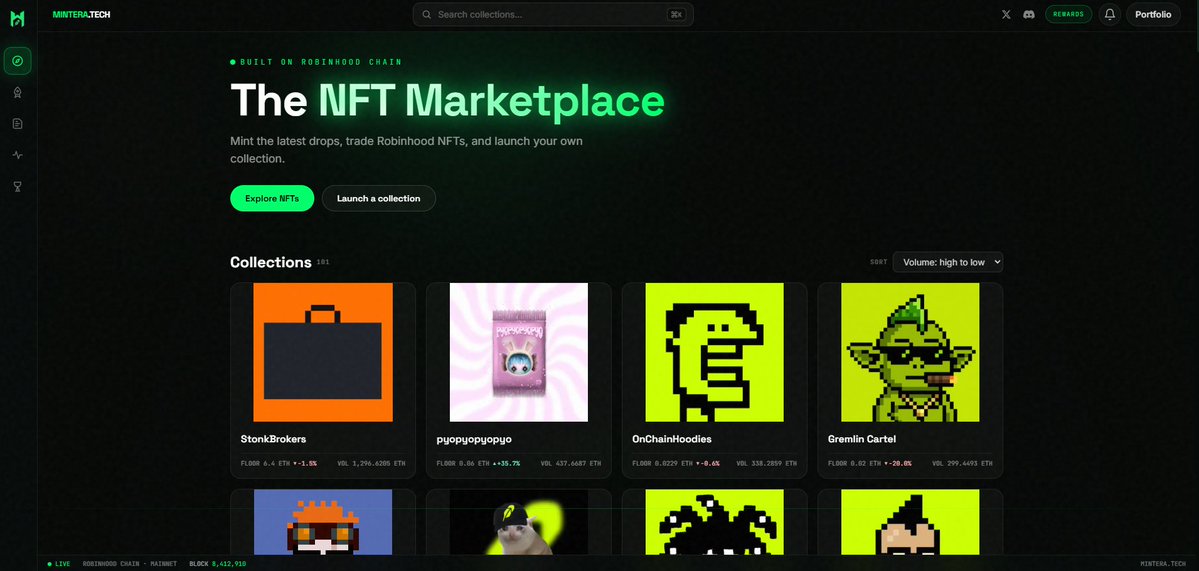Open the Discord link icon
The width and height of the screenshot is (1199, 571).
tap(1028, 15)
